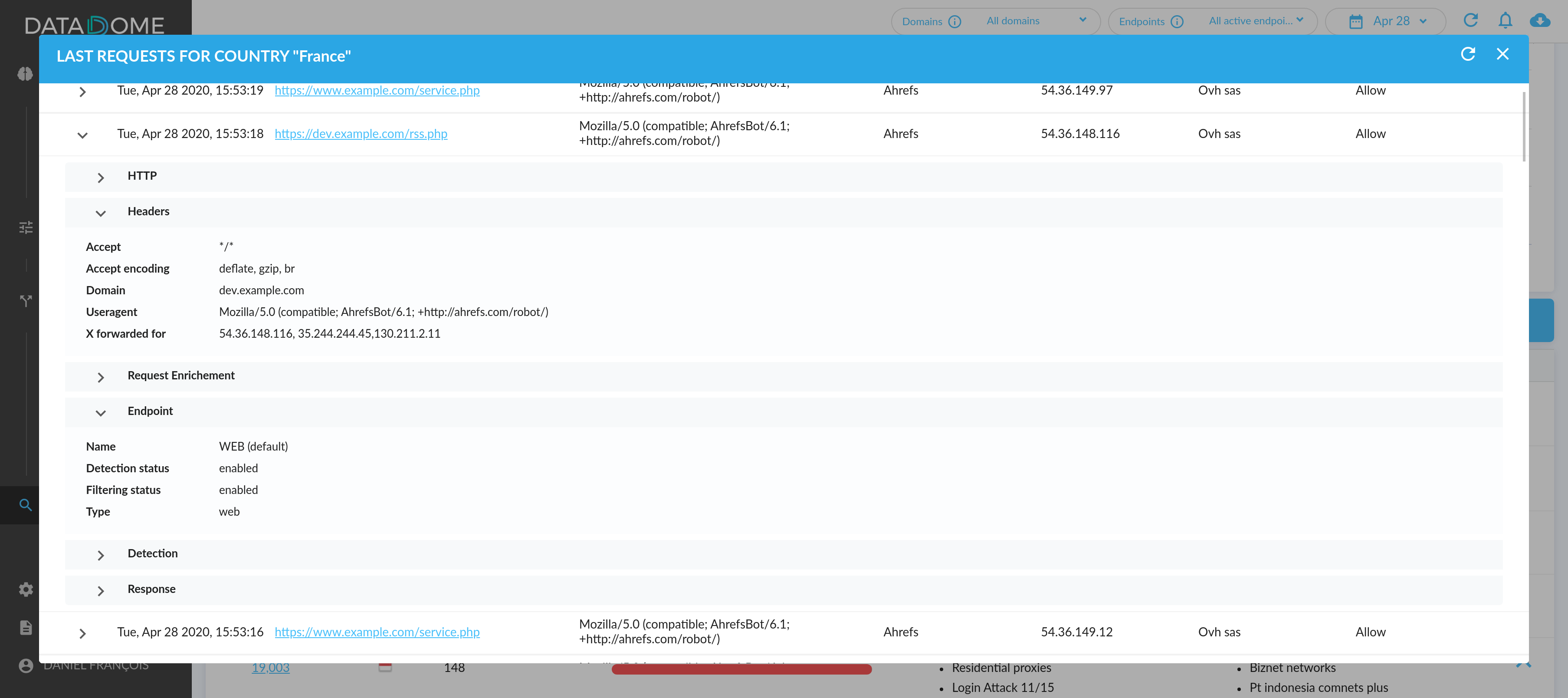The height and width of the screenshot is (698, 1568).
Task: Collapse the Endpoint section
Action: point(101,412)
